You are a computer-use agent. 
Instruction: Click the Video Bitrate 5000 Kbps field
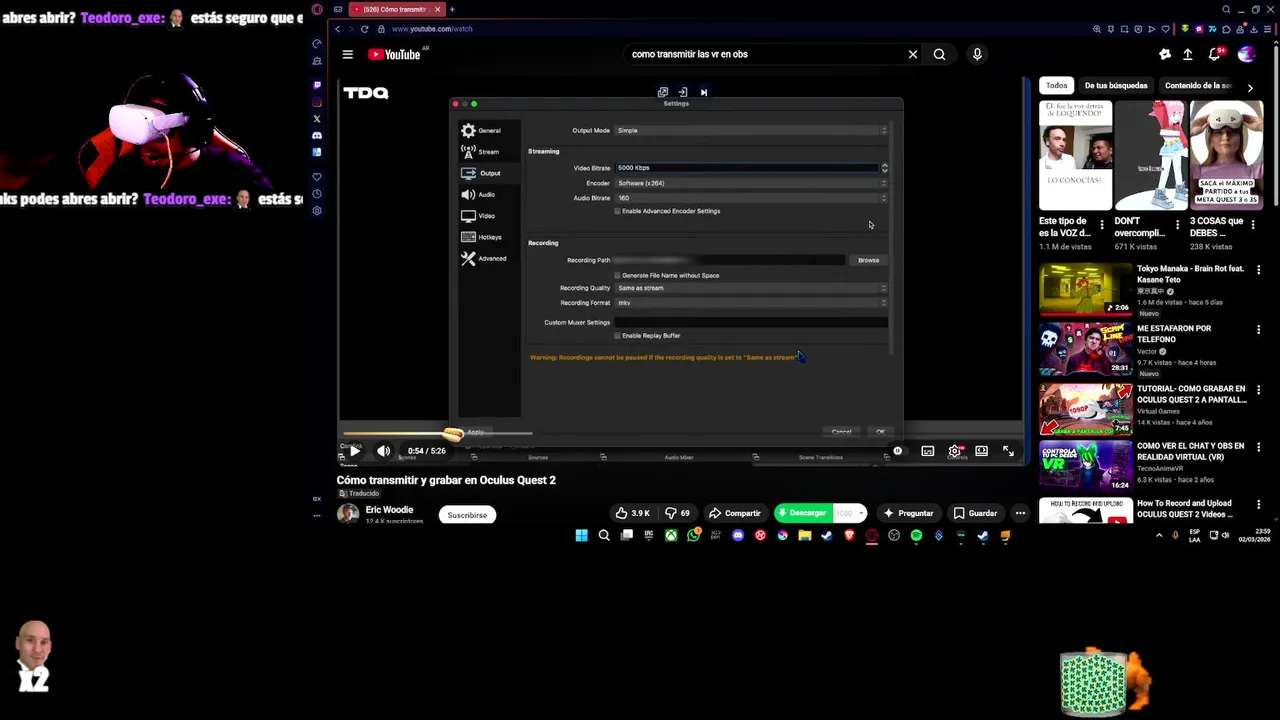[747, 168]
